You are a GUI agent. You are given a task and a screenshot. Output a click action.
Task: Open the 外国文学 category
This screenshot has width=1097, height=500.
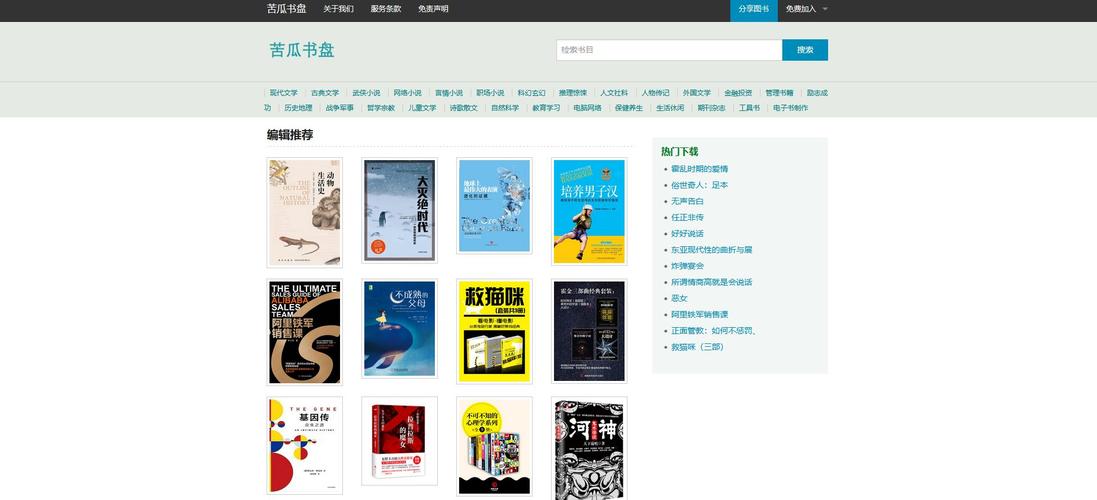tap(696, 93)
